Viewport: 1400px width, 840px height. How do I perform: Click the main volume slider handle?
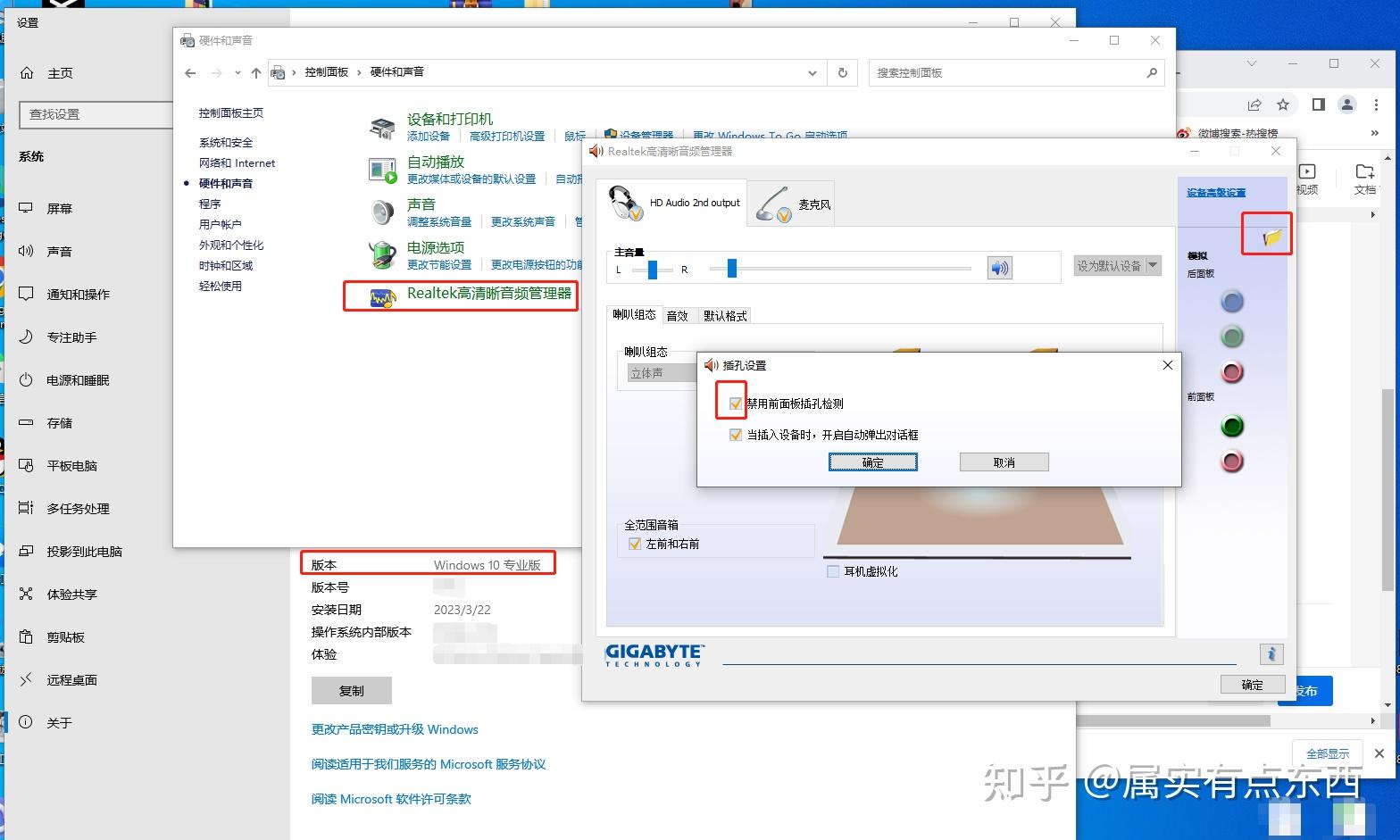[732, 268]
